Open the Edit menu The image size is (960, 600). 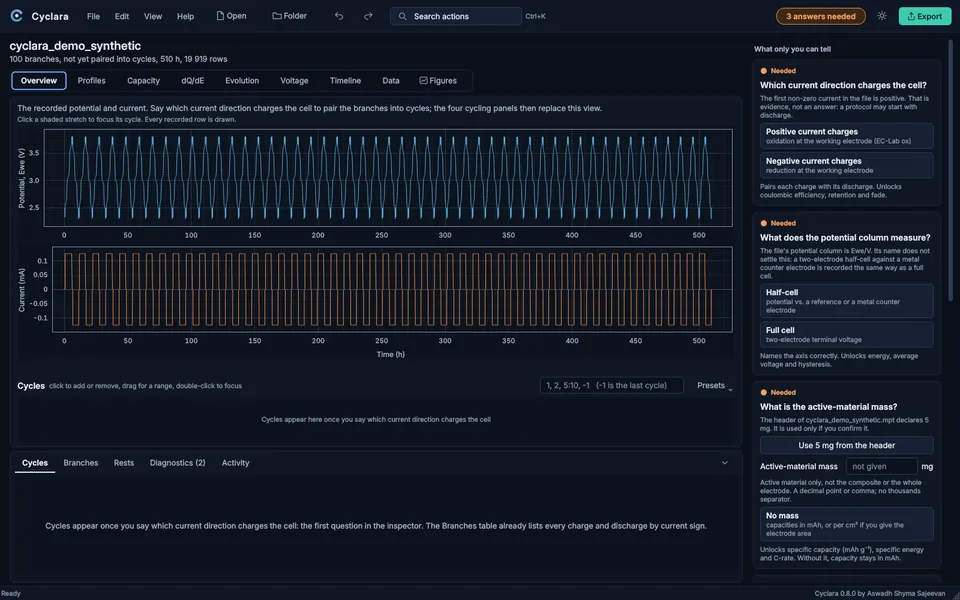click(x=122, y=16)
